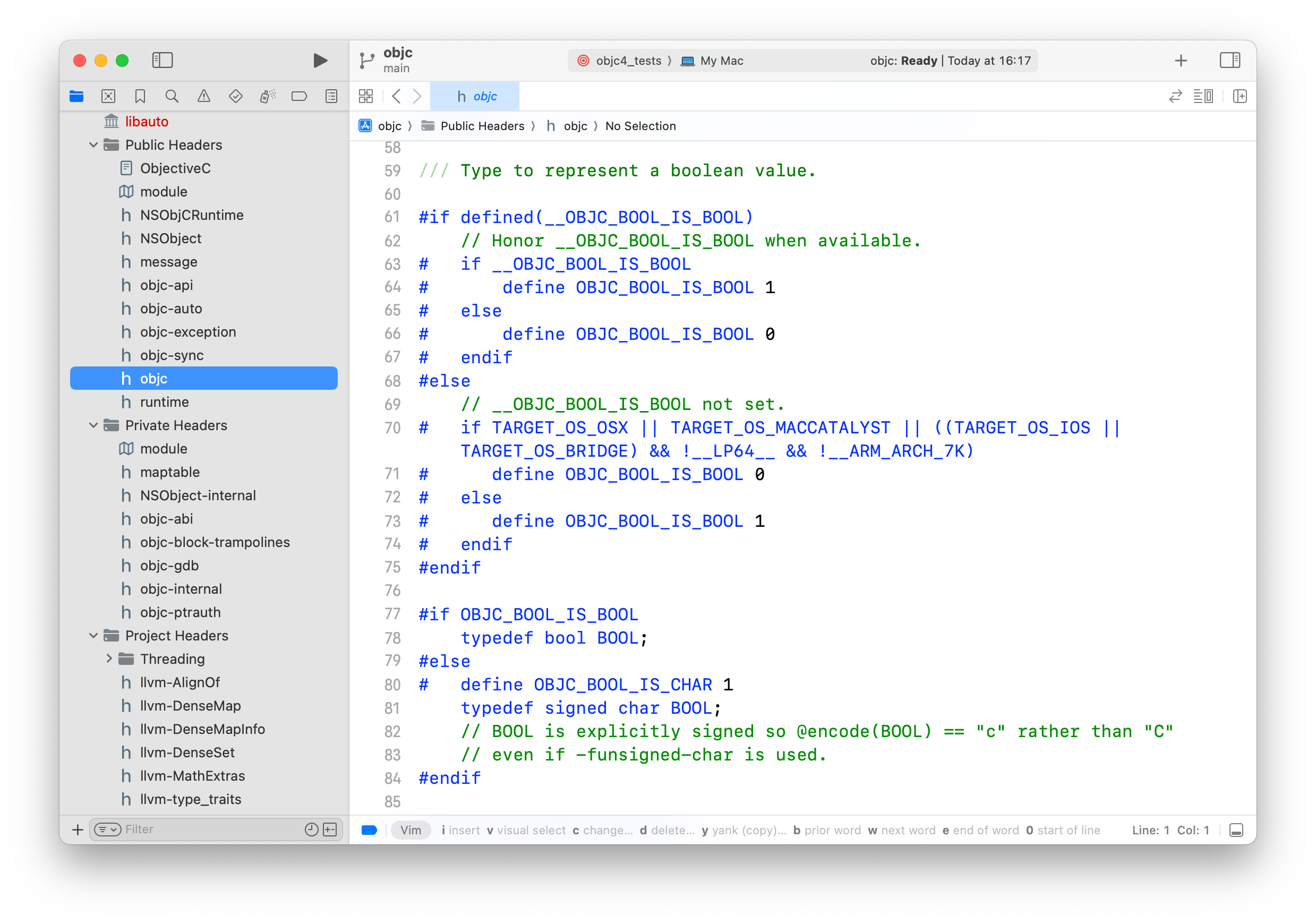The height and width of the screenshot is (923, 1316).
Task: Expand the Threading folder
Action: tap(109, 659)
